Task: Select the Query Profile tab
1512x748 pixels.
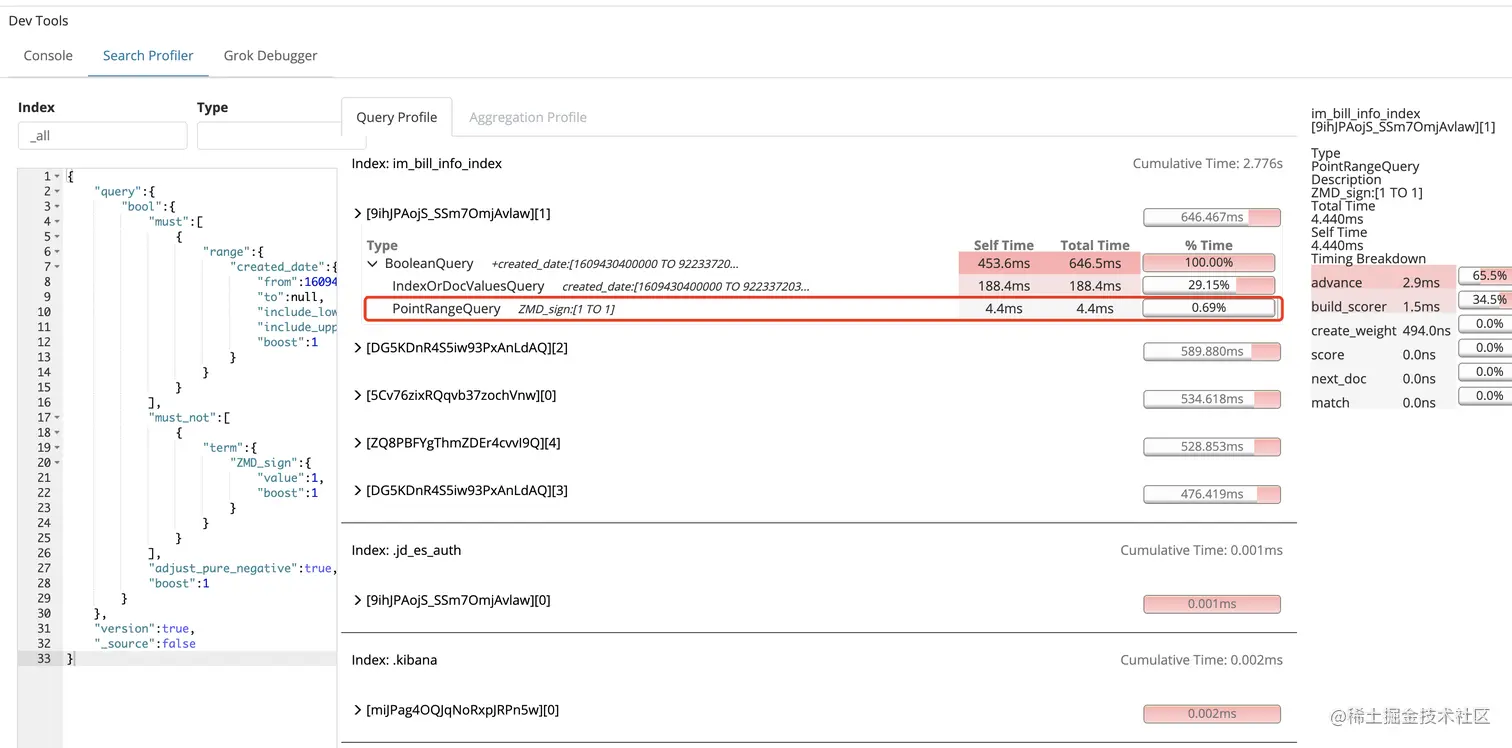Action: (397, 117)
